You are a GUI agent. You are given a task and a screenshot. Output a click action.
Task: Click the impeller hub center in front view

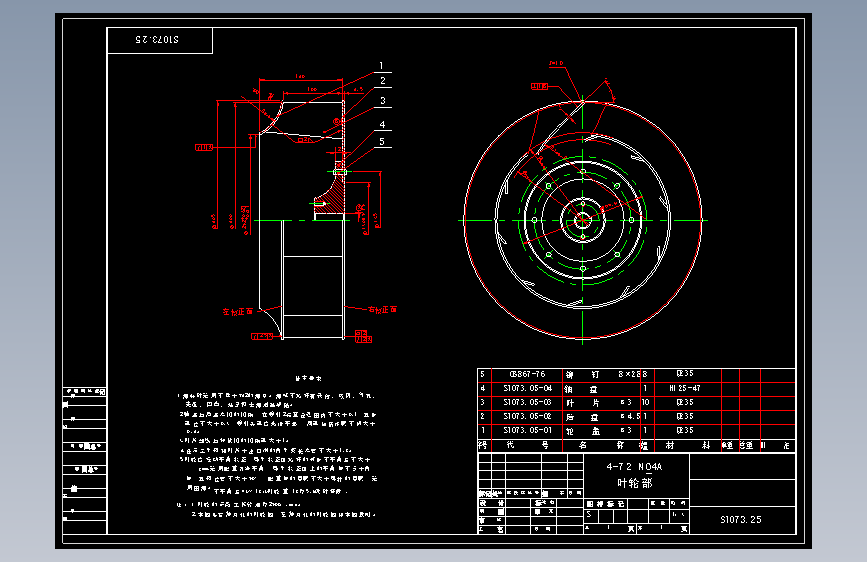[x=582, y=220]
